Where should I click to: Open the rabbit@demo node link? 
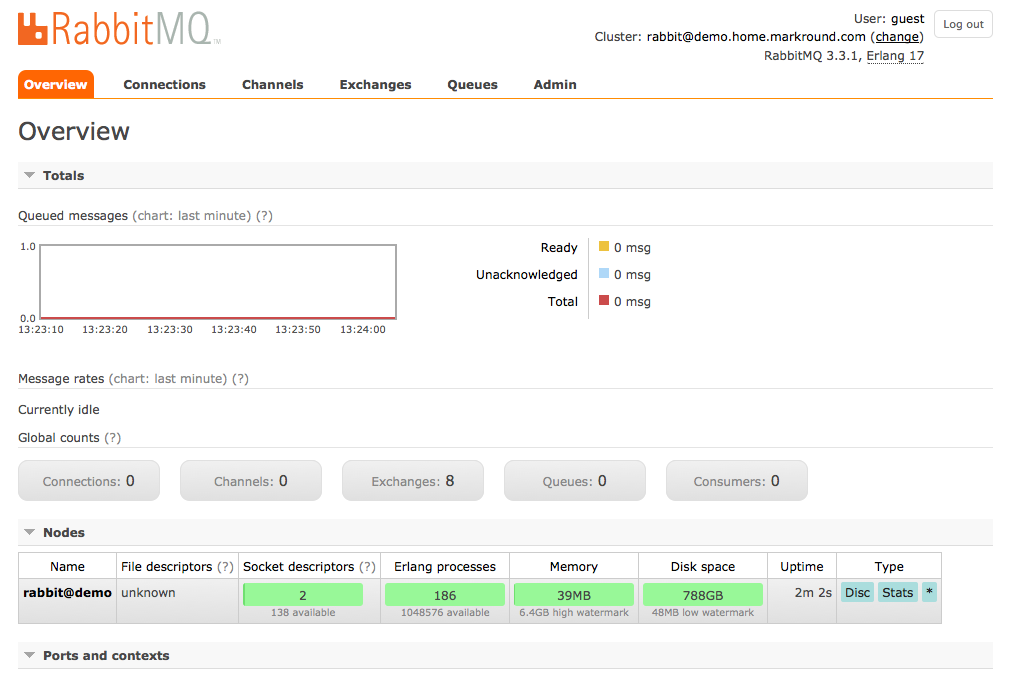[x=67, y=593]
